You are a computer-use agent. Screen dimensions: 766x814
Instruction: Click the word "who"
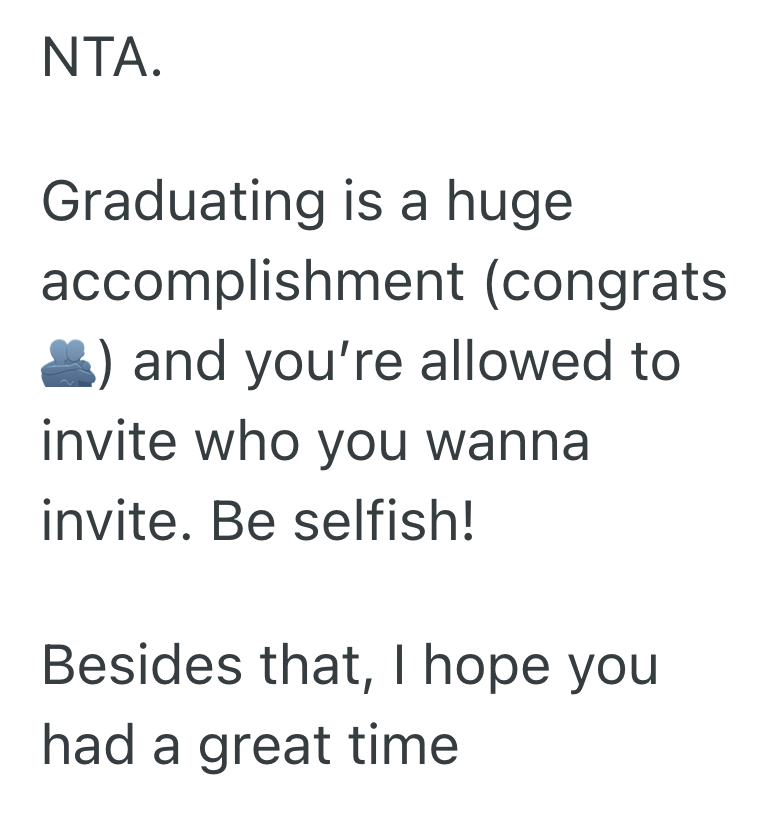tap(249, 442)
